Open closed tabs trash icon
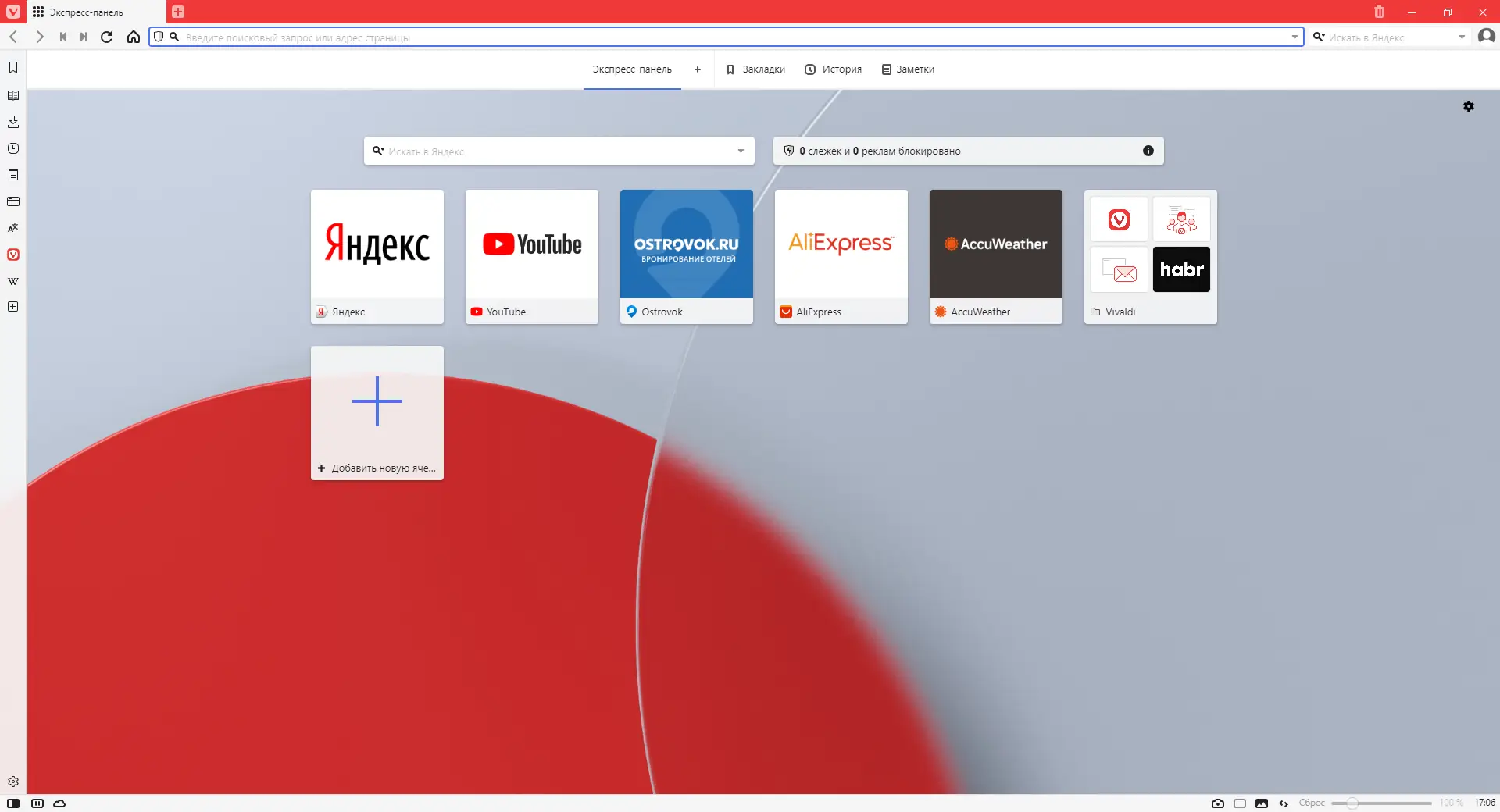Screen dimensions: 1500x812 1379,12
